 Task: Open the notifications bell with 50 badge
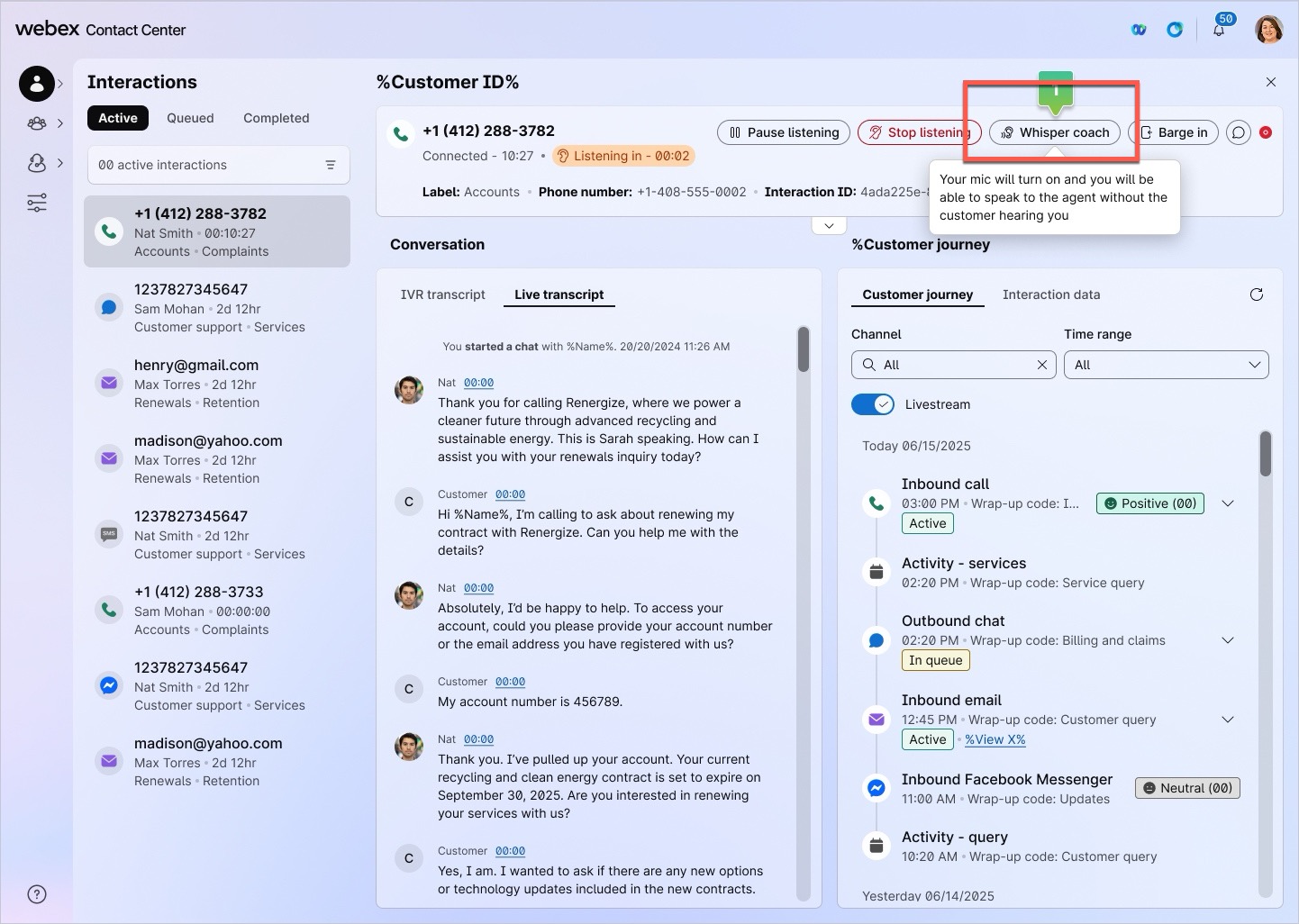tap(1219, 29)
